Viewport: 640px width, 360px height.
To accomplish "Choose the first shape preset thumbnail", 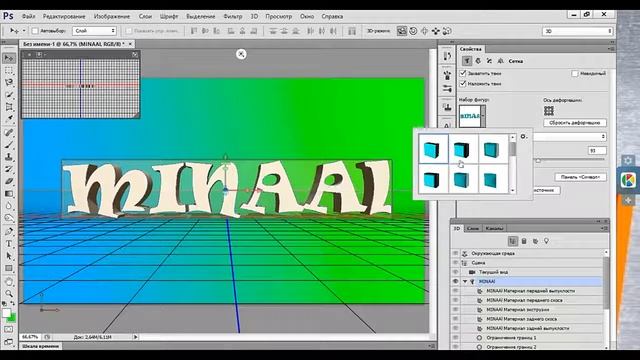I will pyautogui.click(x=432, y=149).
